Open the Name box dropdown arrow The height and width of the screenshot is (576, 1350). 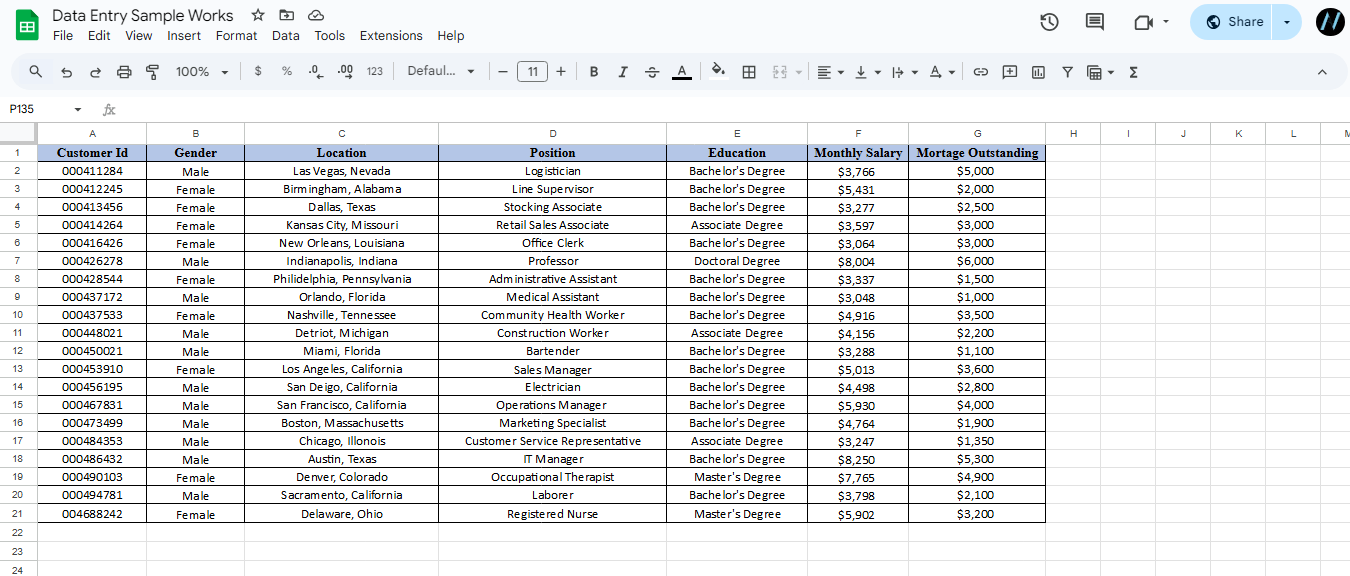pos(78,109)
